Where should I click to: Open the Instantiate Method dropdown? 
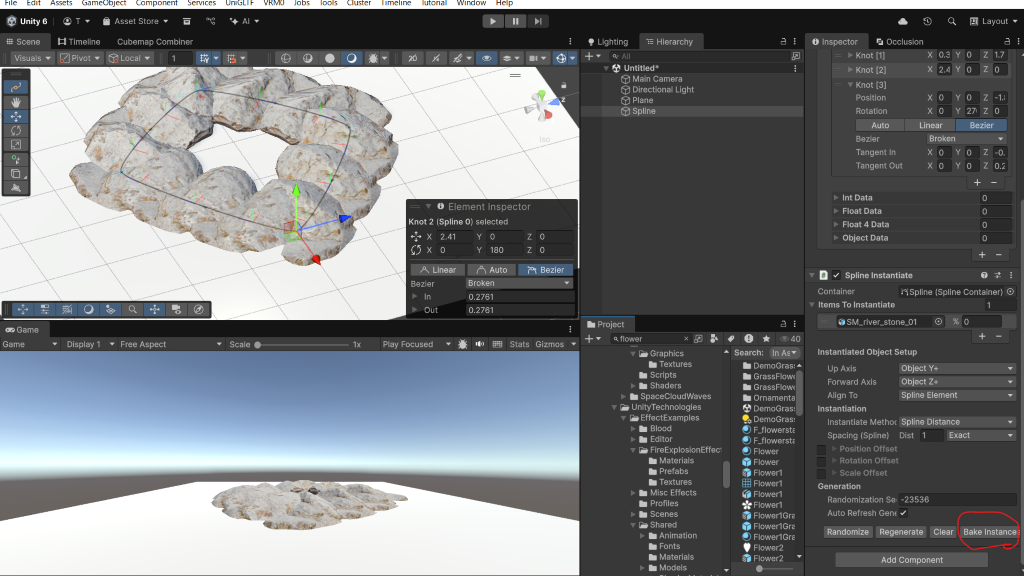(x=957, y=422)
